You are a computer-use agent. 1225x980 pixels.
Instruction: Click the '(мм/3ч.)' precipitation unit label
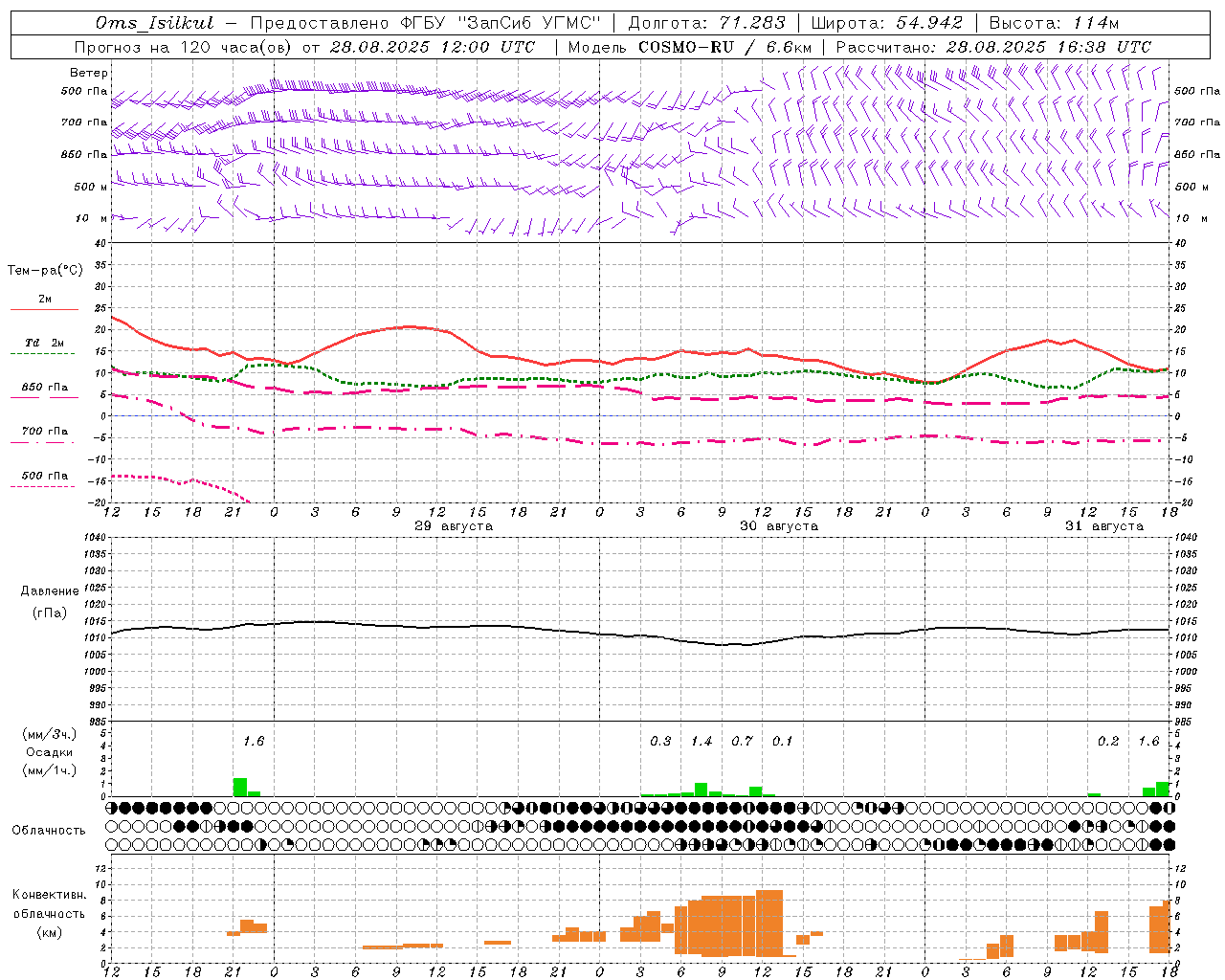pos(50,735)
